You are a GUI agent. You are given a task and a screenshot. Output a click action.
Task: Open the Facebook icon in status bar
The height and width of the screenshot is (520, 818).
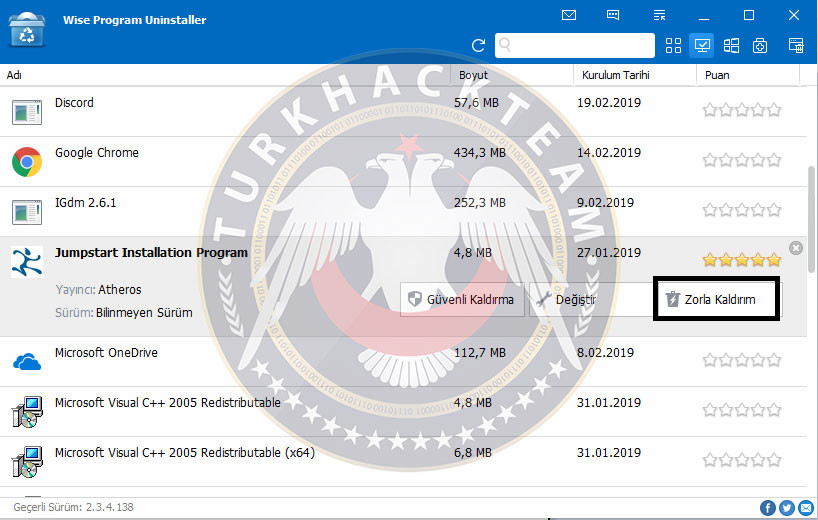pyautogui.click(x=767, y=507)
